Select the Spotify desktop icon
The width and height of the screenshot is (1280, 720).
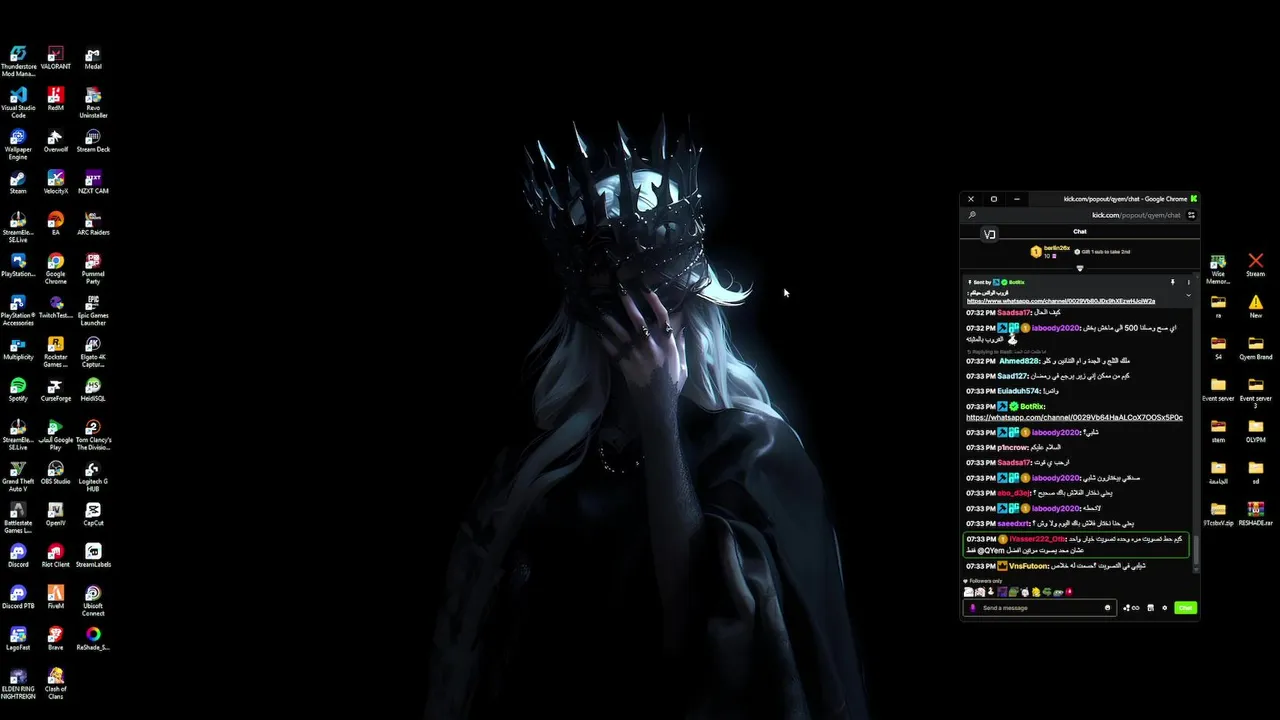pyautogui.click(x=18, y=388)
